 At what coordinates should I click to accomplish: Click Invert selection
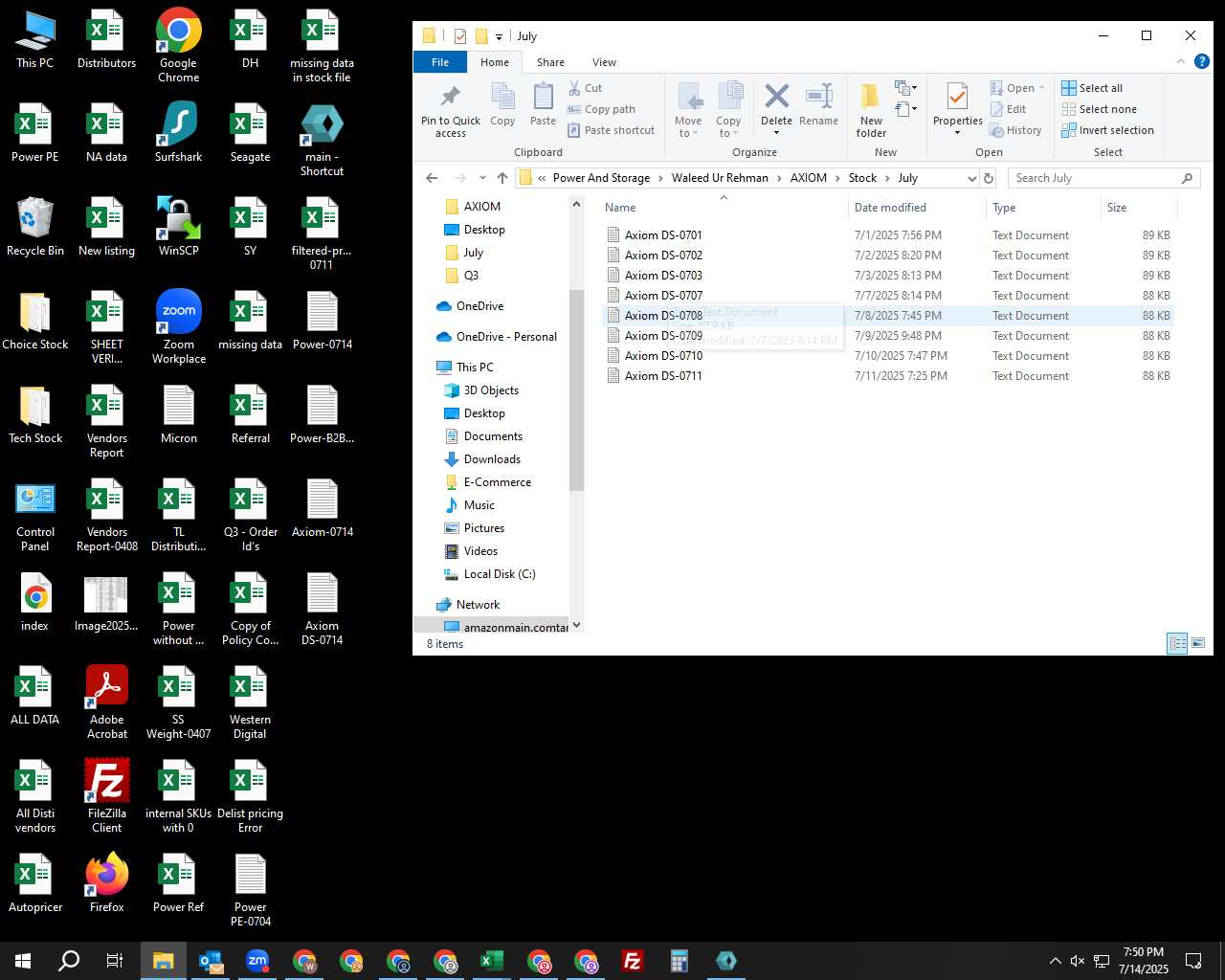1107,130
